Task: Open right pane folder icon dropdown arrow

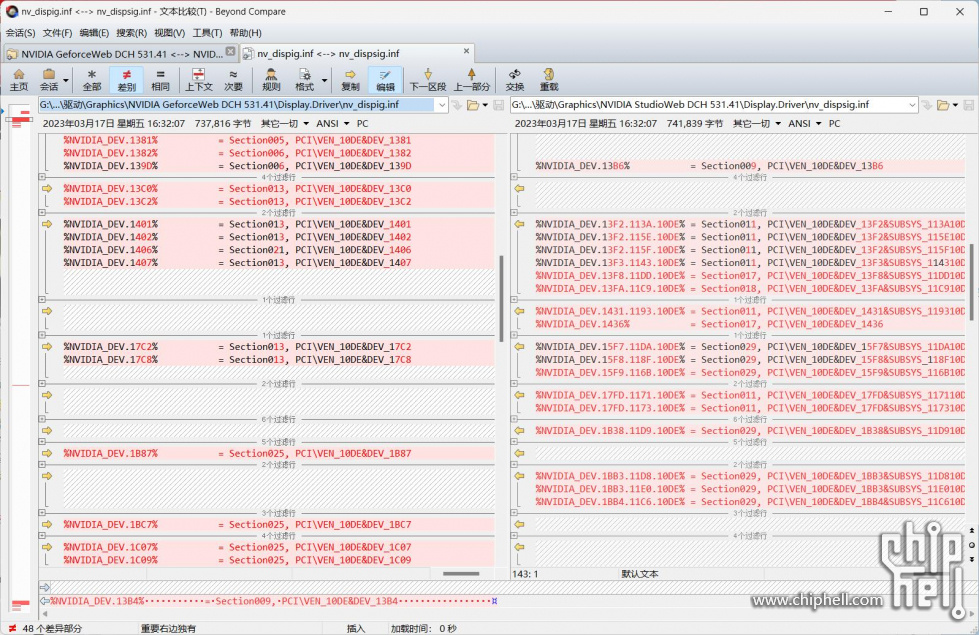Action: pos(955,105)
